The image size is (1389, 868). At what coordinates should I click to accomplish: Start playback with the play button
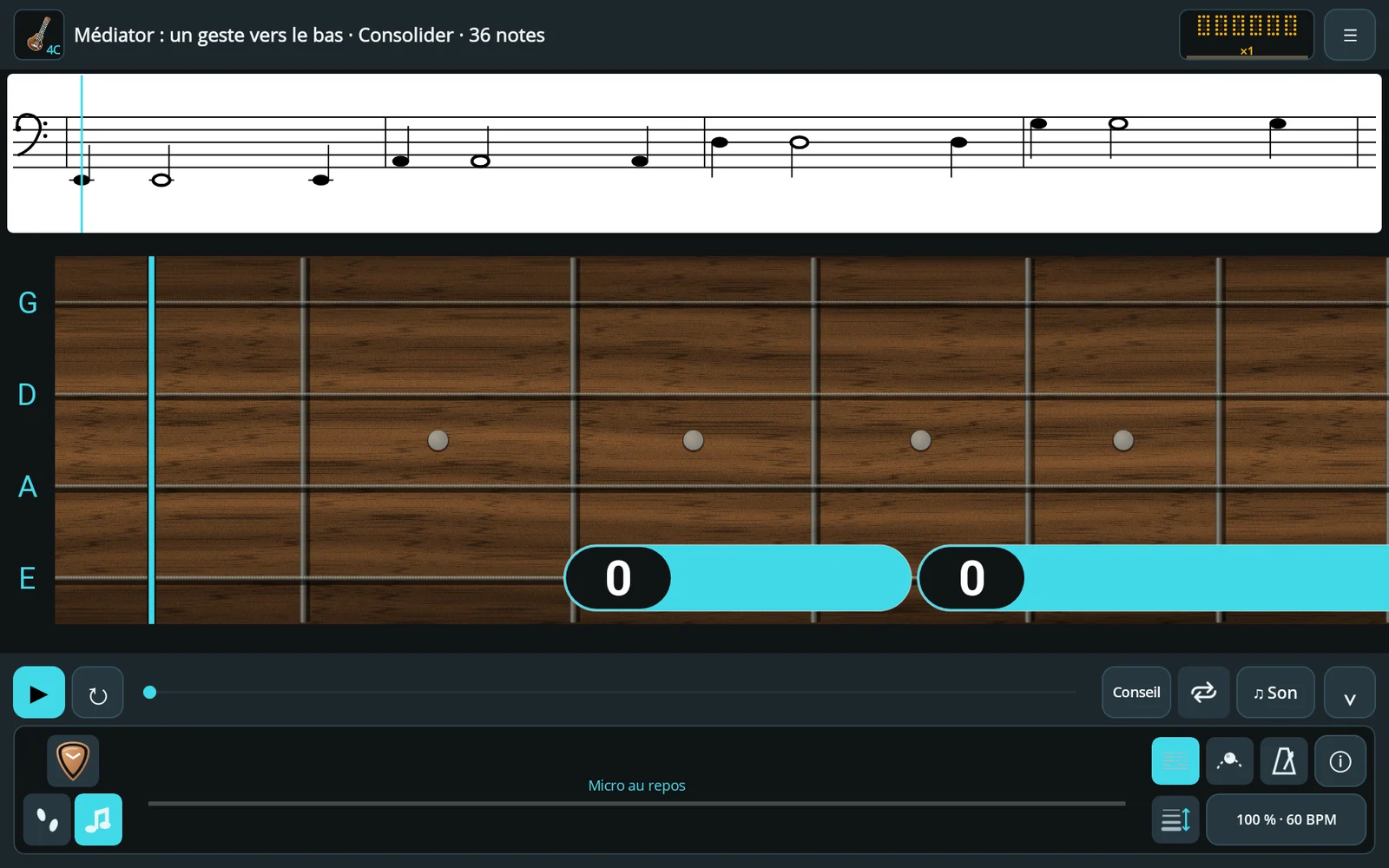pyautogui.click(x=39, y=693)
